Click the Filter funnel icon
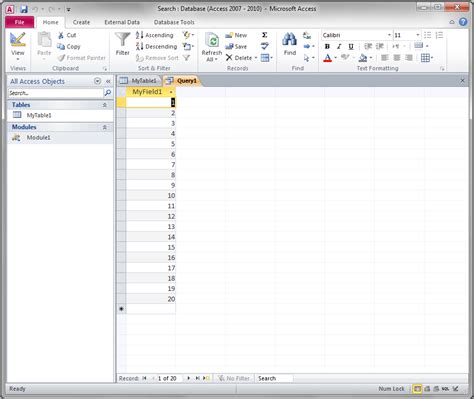The height and width of the screenshot is (399, 474). (122, 40)
